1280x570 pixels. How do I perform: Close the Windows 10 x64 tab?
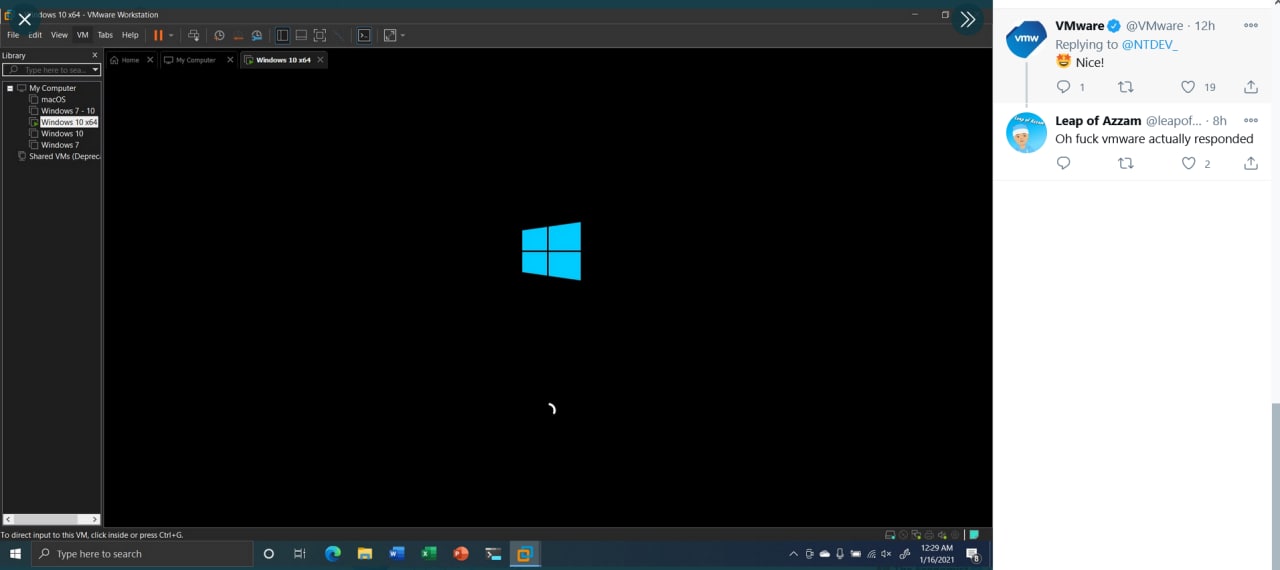point(320,60)
